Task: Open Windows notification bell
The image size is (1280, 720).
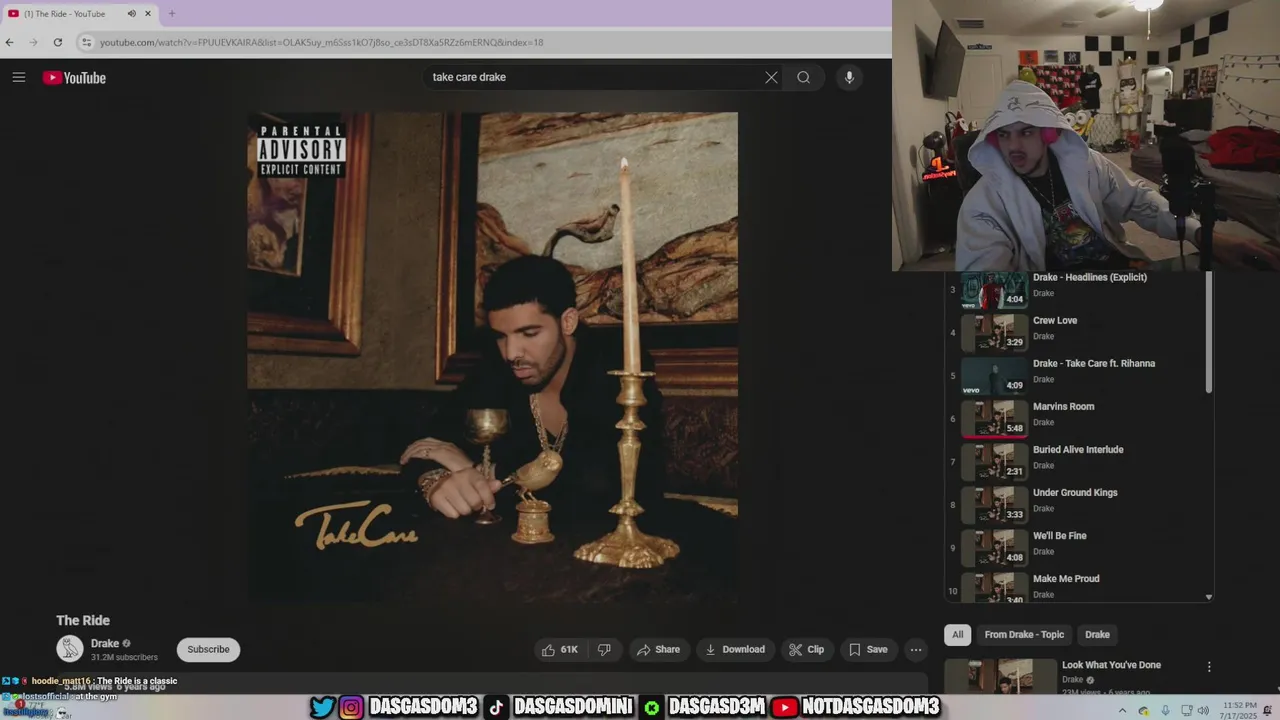Action: point(1268,711)
